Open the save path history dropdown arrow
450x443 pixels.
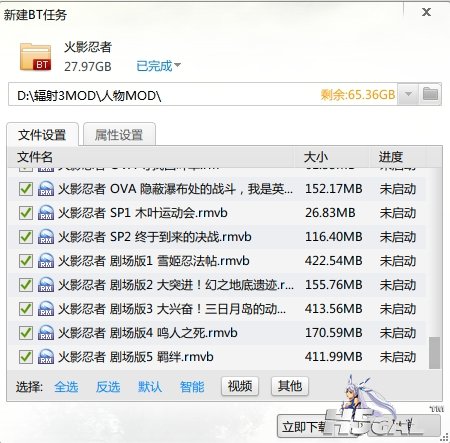click(408, 94)
